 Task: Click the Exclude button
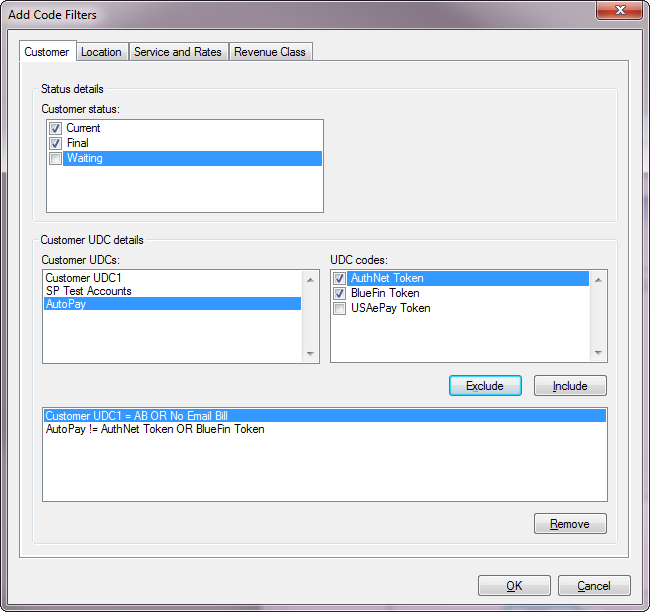click(x=485, y=386)
